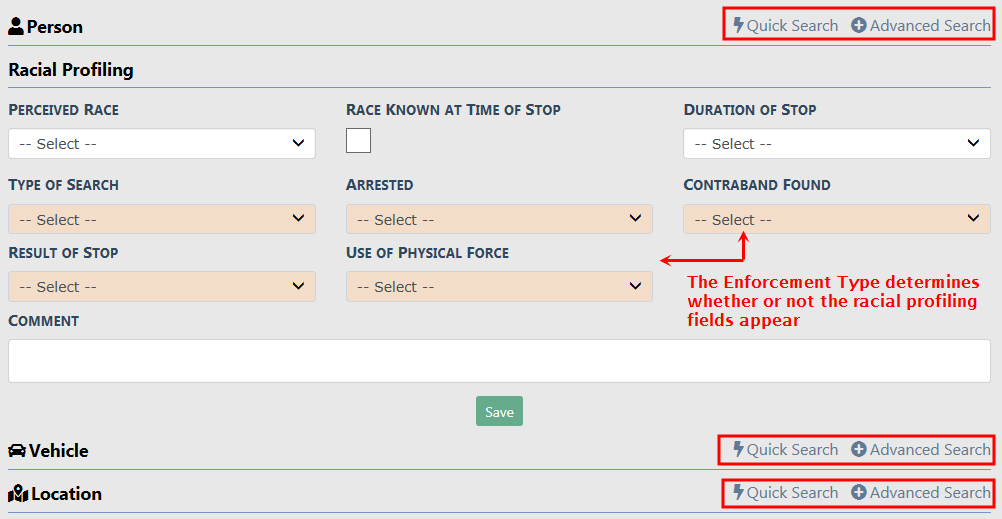Expand the Duration of Stop dropdown
This screenshot has height=519, width=1002.
click(837, 144)
